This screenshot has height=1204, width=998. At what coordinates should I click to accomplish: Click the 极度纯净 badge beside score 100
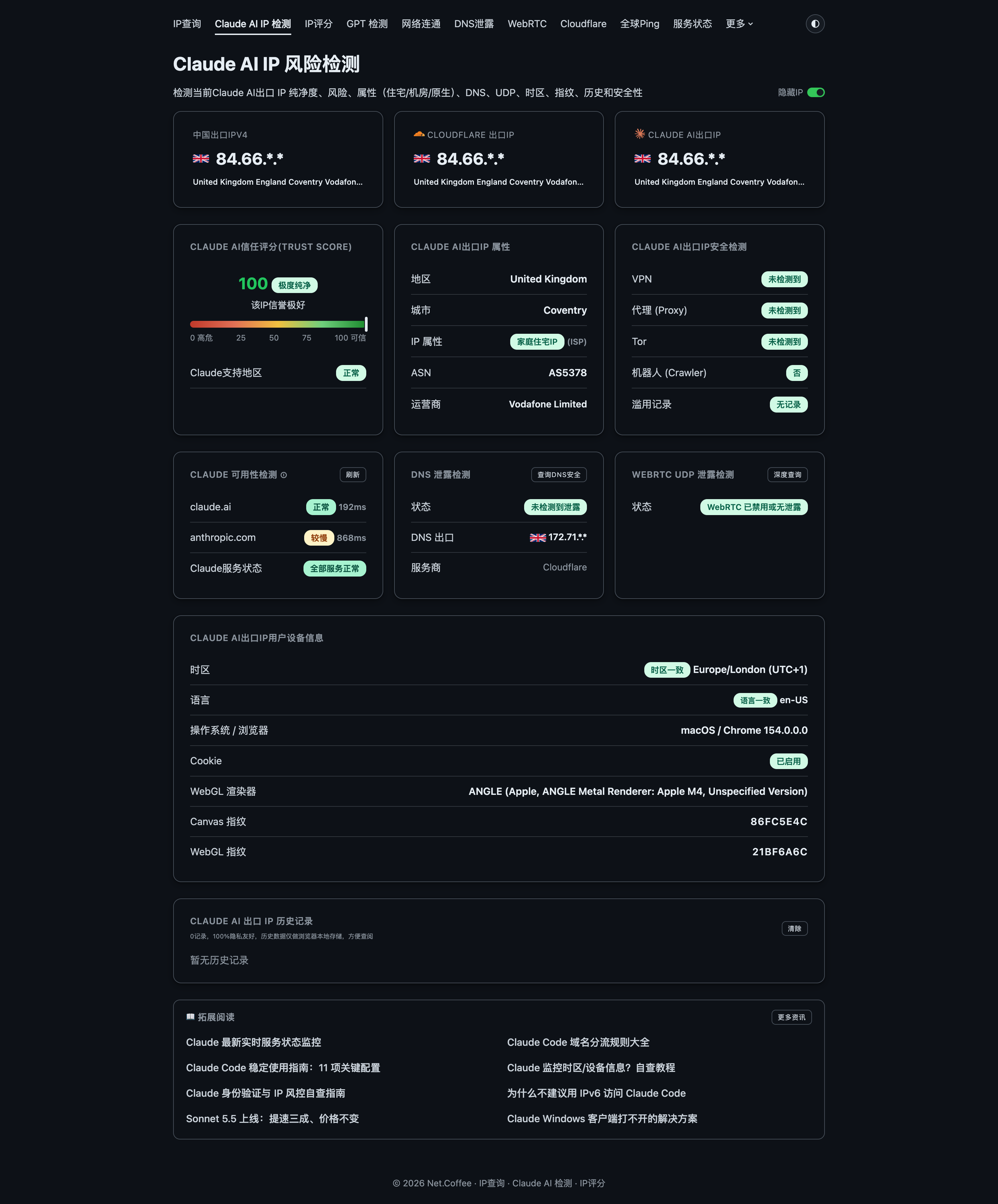pos(294,285)
